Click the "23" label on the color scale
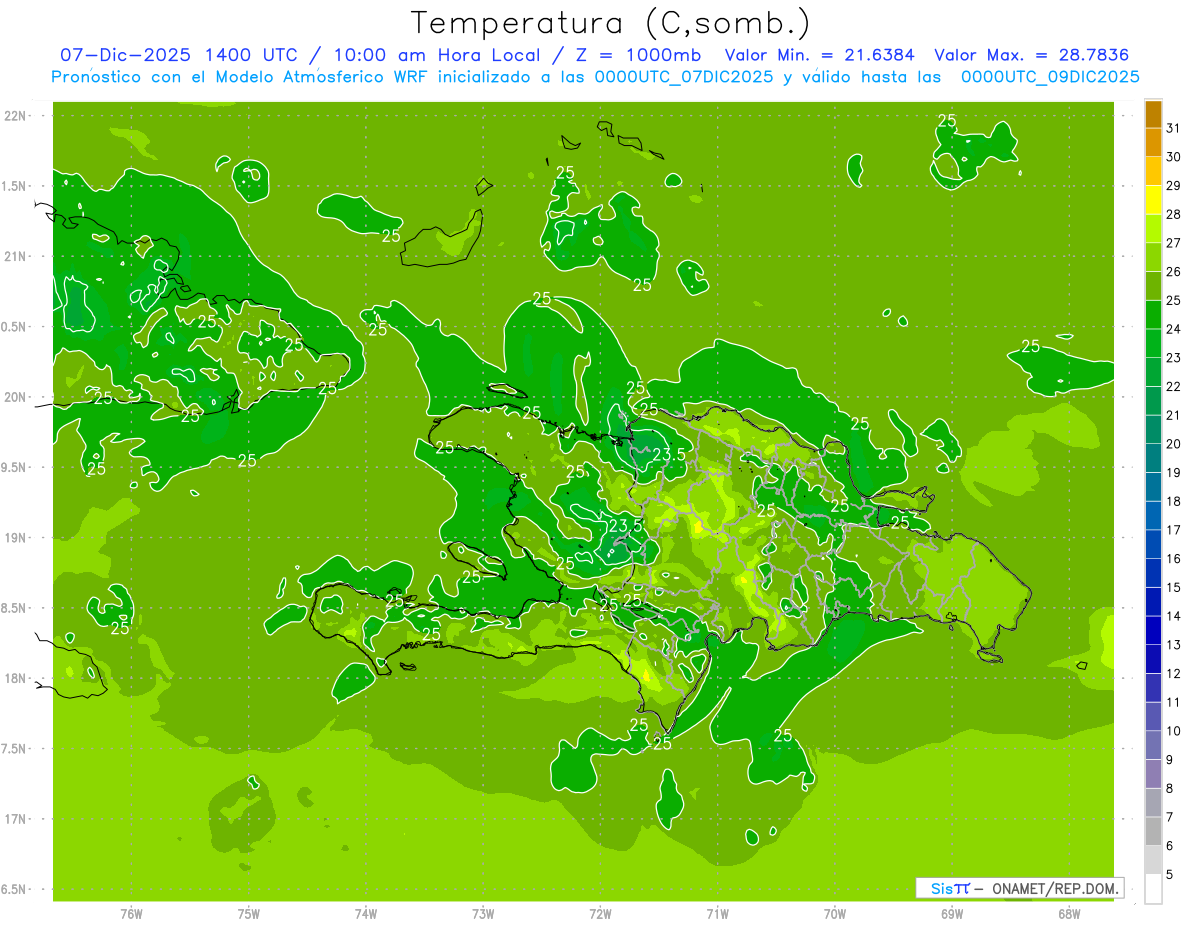The height and width of the screenshot is (927, 1200). pos(1174,358)
